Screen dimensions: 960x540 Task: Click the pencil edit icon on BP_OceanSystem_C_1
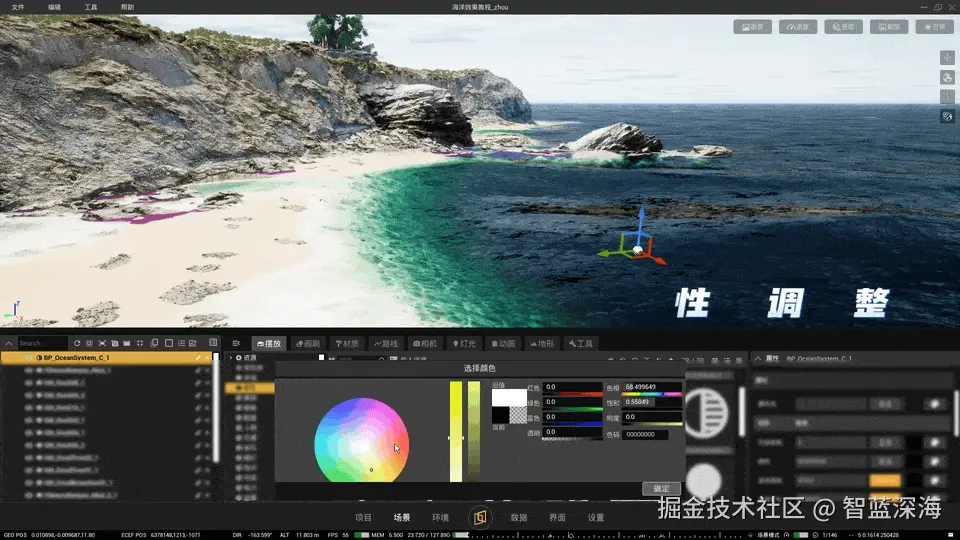click(198, 358)
